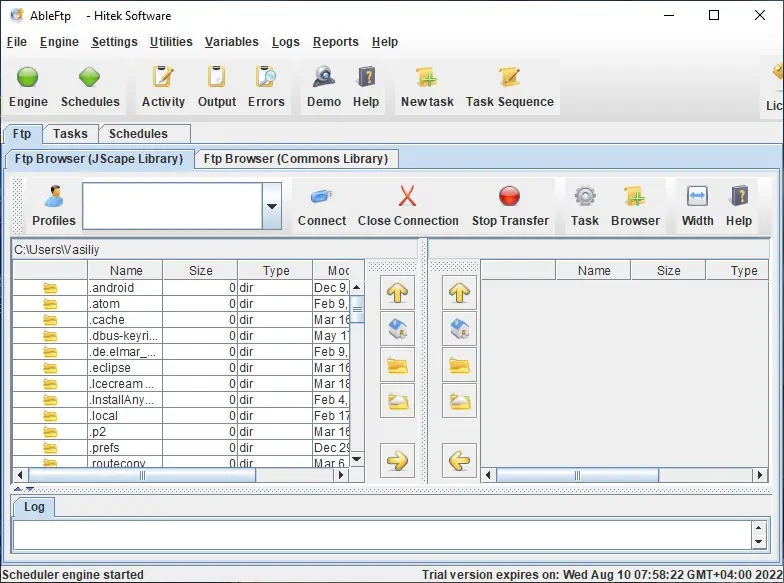Click the open folder icon beside the local file pane
Screen dimensions: 784x583
tap(398, 401)
